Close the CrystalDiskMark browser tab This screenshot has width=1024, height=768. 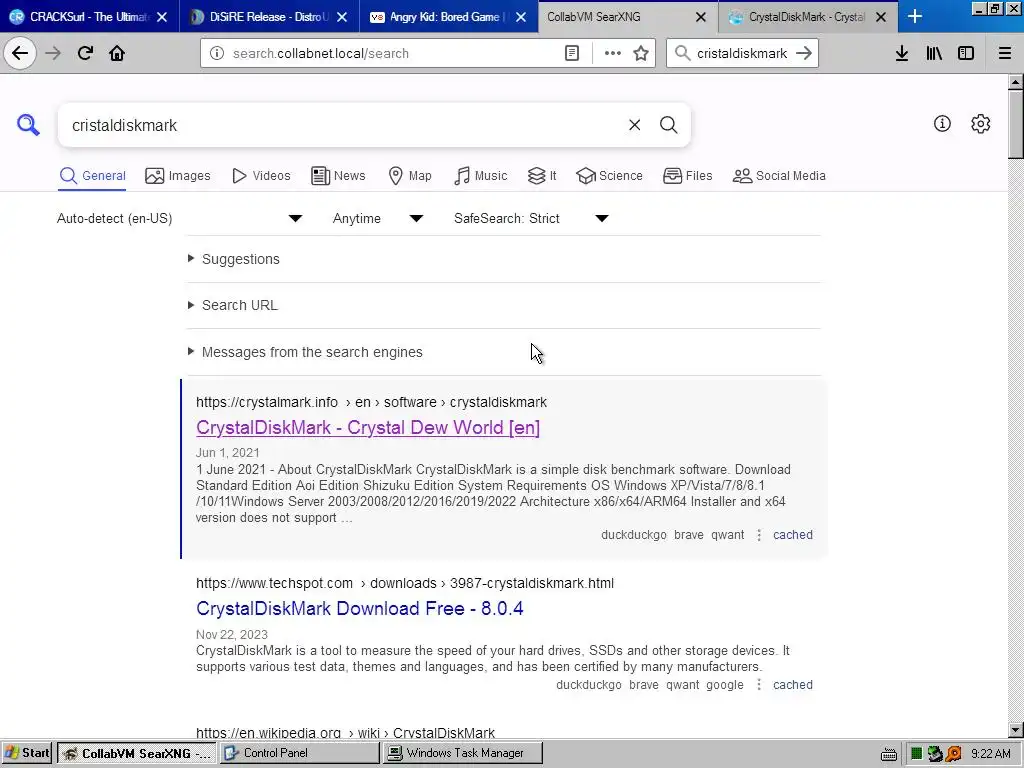tap(881, 17)
